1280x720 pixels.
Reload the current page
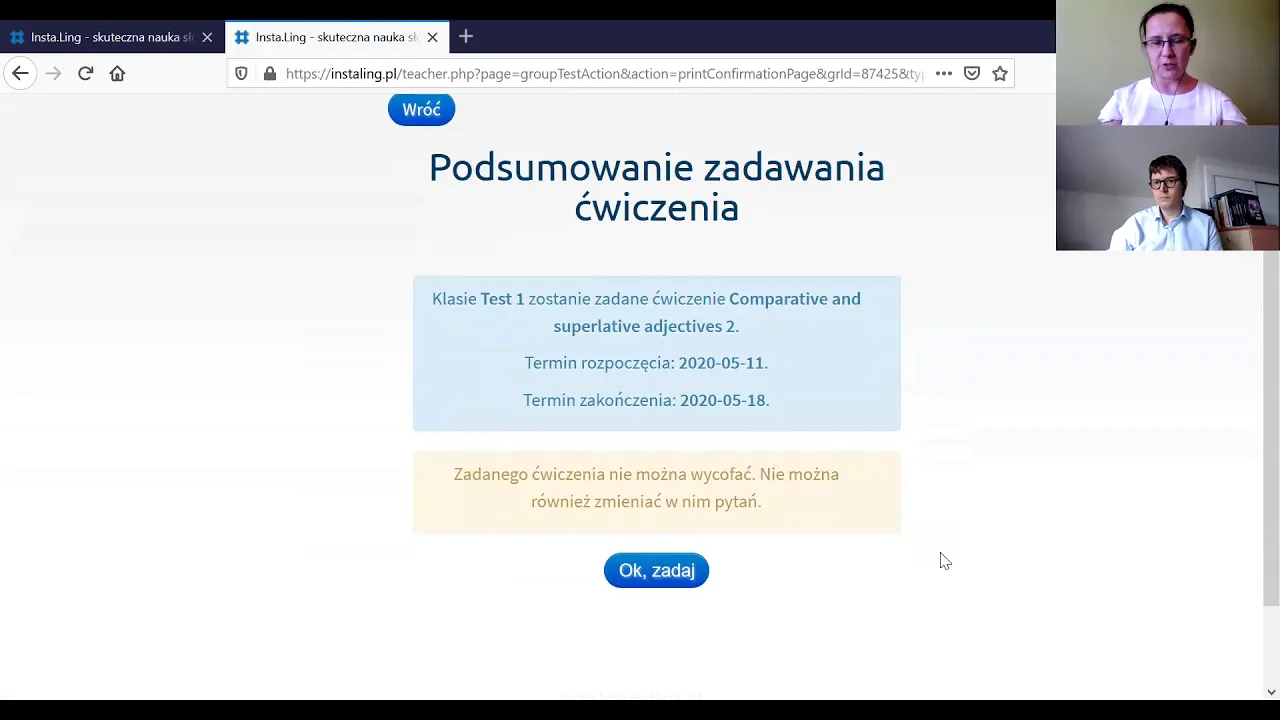click(85, 73)
